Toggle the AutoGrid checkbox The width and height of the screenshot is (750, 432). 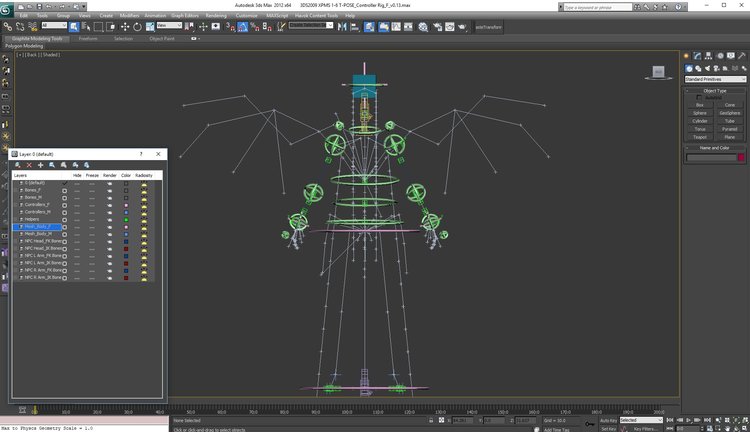click(x=699, y=98)
